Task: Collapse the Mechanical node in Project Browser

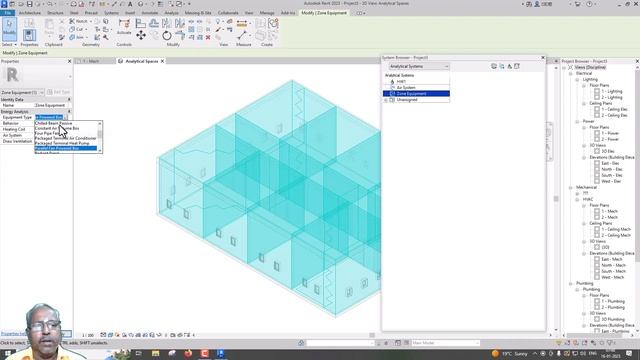Action: [x=571, y=188]
